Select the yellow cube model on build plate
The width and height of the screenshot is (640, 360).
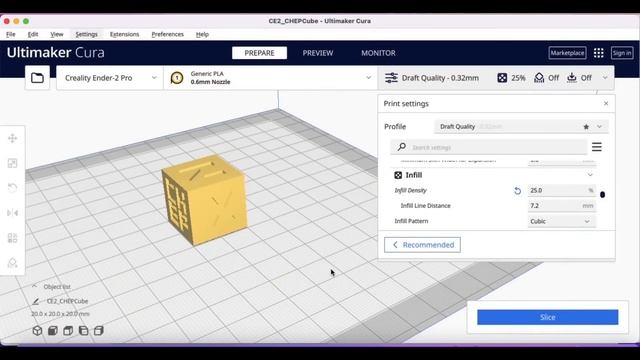click(204, 200)
